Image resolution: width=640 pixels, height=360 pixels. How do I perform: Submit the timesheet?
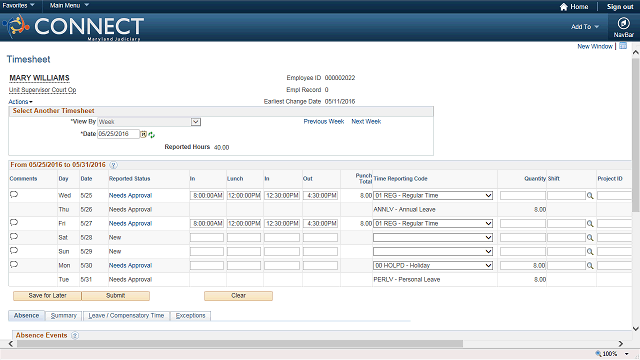(x=116, y=296)
